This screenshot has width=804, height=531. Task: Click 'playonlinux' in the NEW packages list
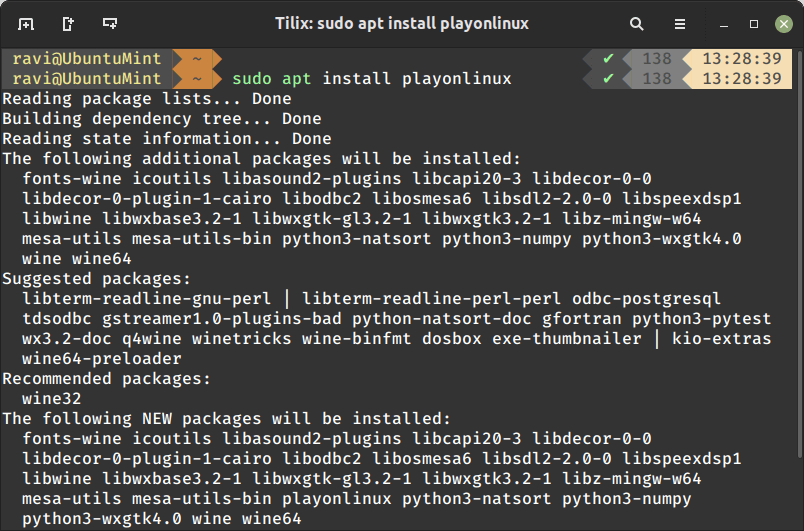336,498
